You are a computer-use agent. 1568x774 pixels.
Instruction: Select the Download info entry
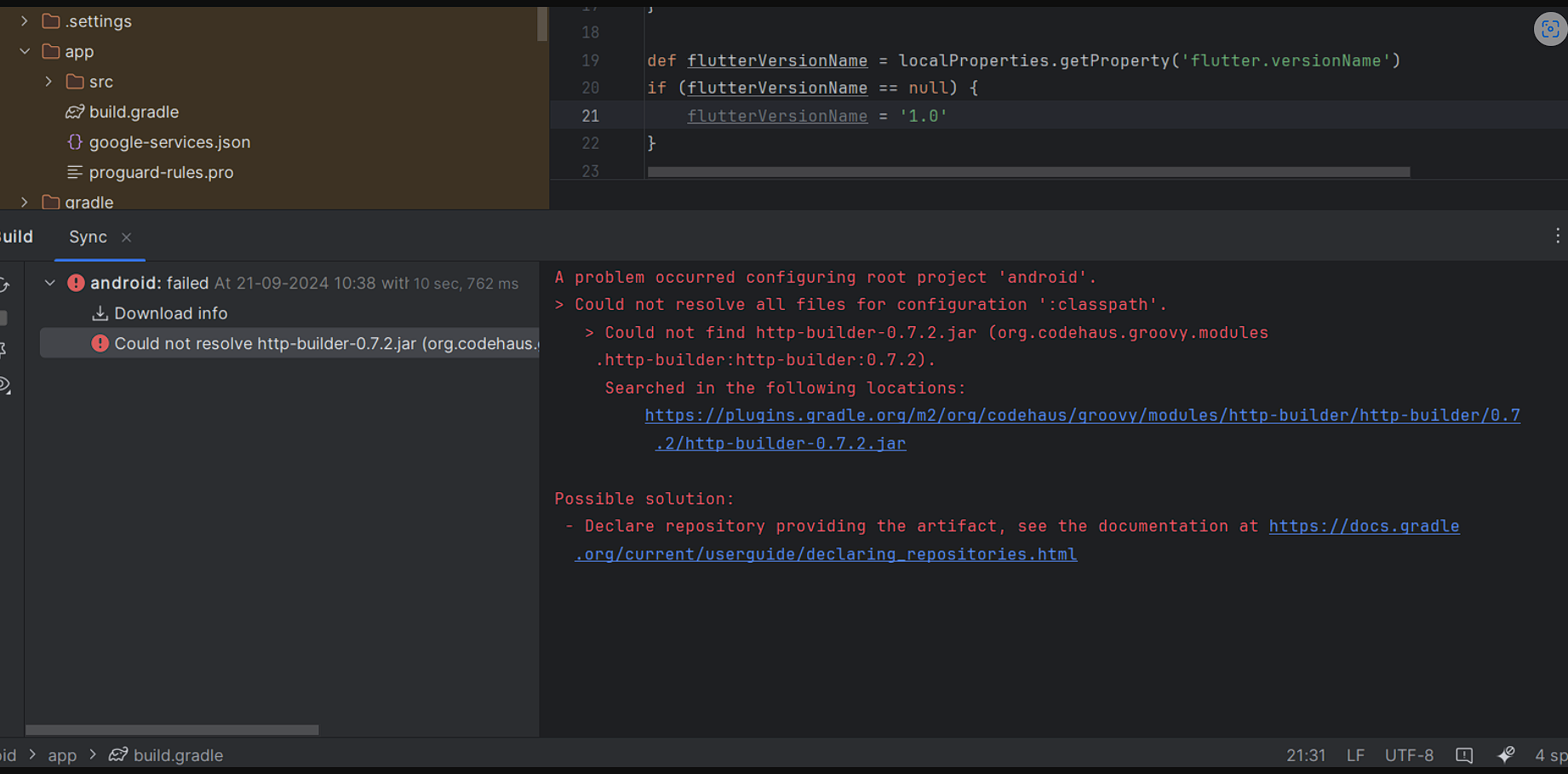(170, 313)
